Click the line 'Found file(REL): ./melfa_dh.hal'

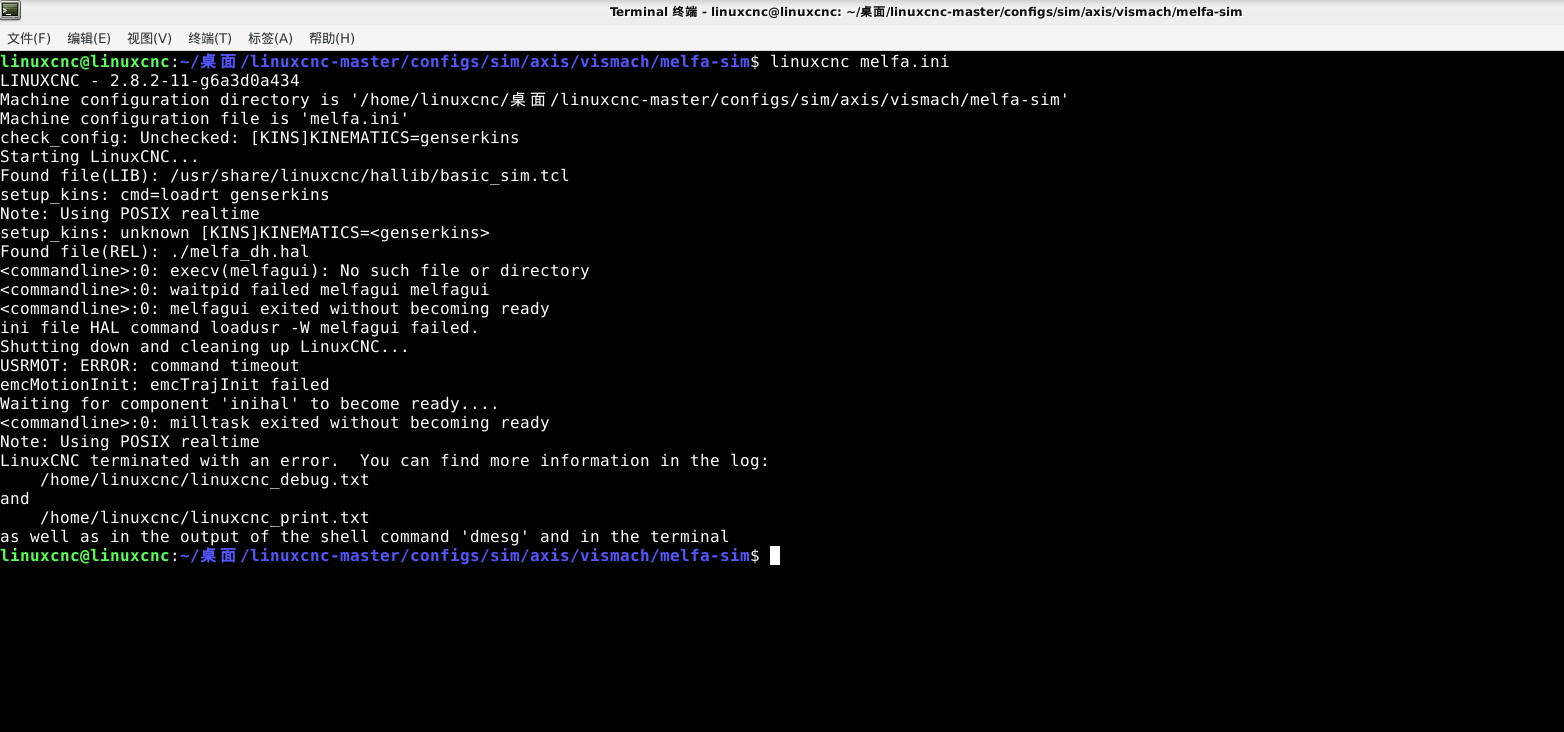coord(155,252)
